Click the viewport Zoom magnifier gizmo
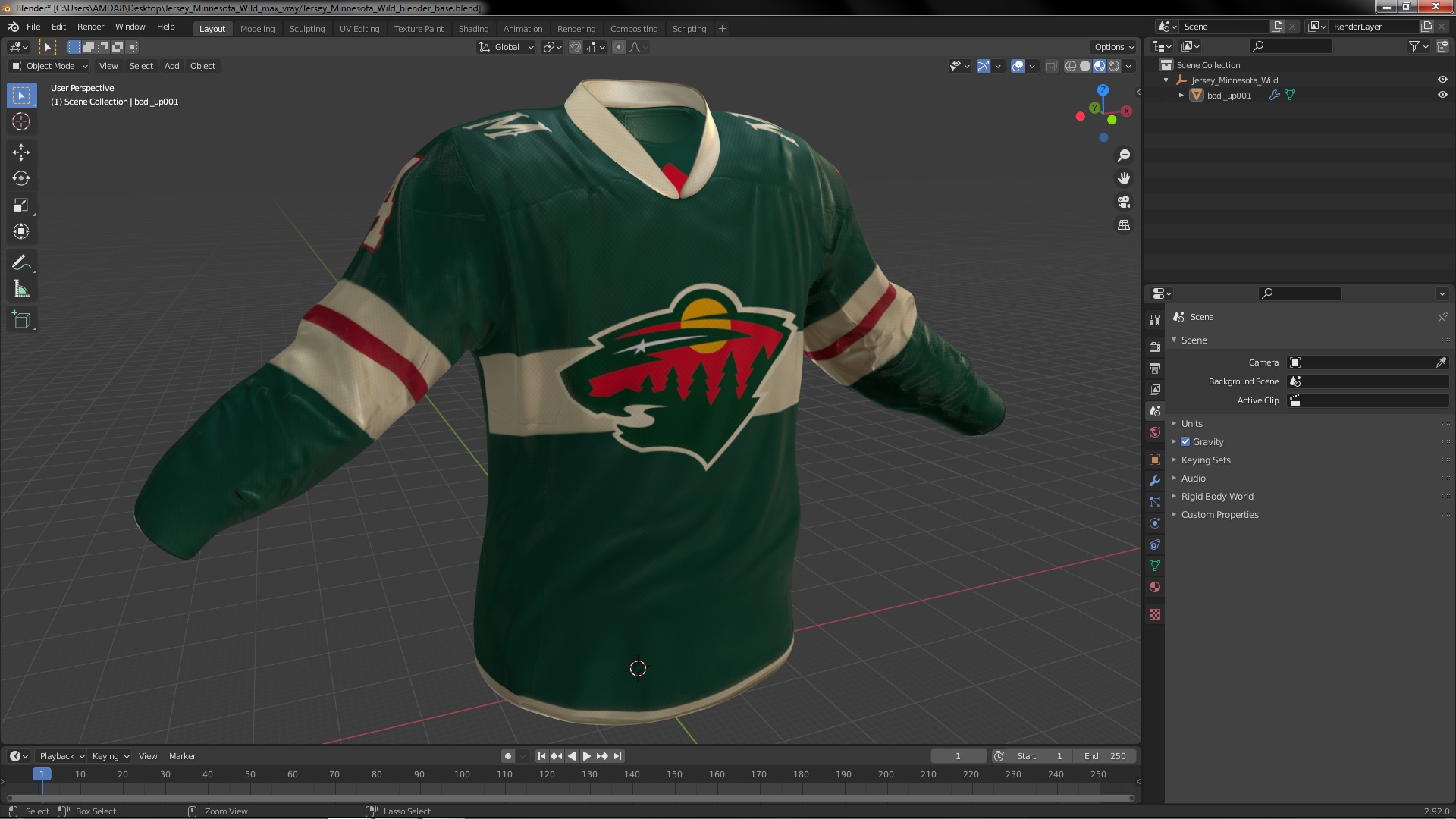The width and height of the screenshot is (1456, 819). pyautogui.click(x=1124, y=155)
